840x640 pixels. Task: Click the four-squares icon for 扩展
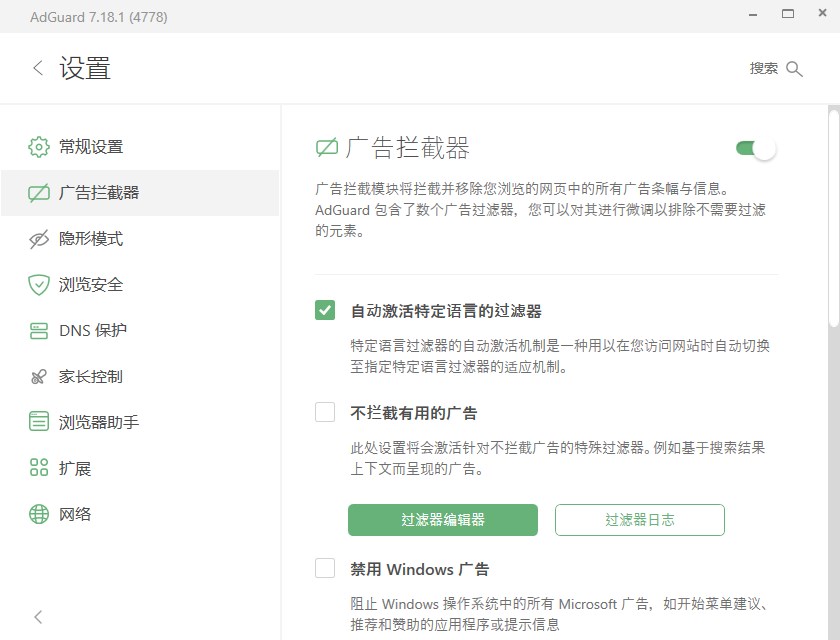[x=39, y=468]
